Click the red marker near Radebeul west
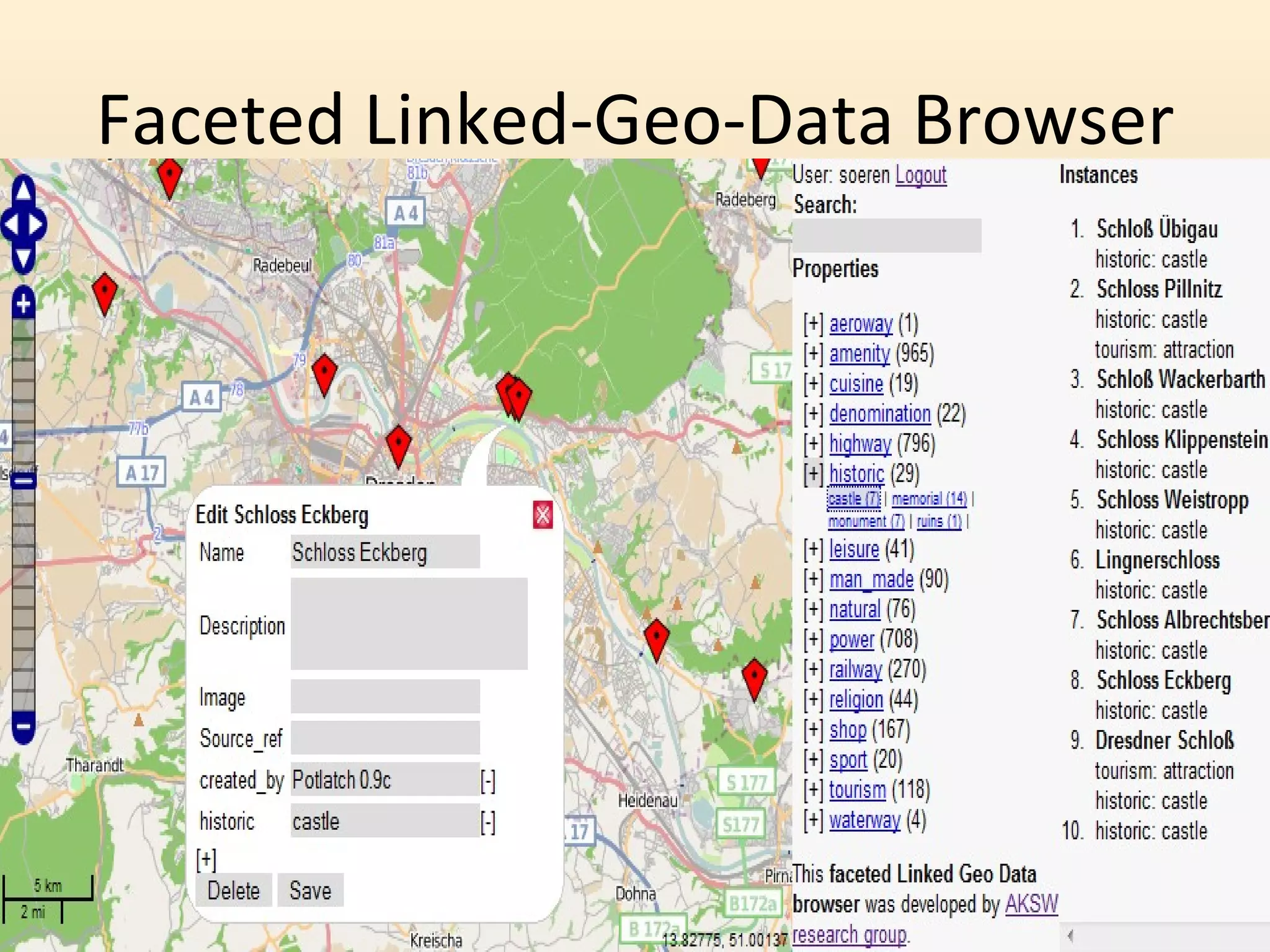 tap(105, 294)
